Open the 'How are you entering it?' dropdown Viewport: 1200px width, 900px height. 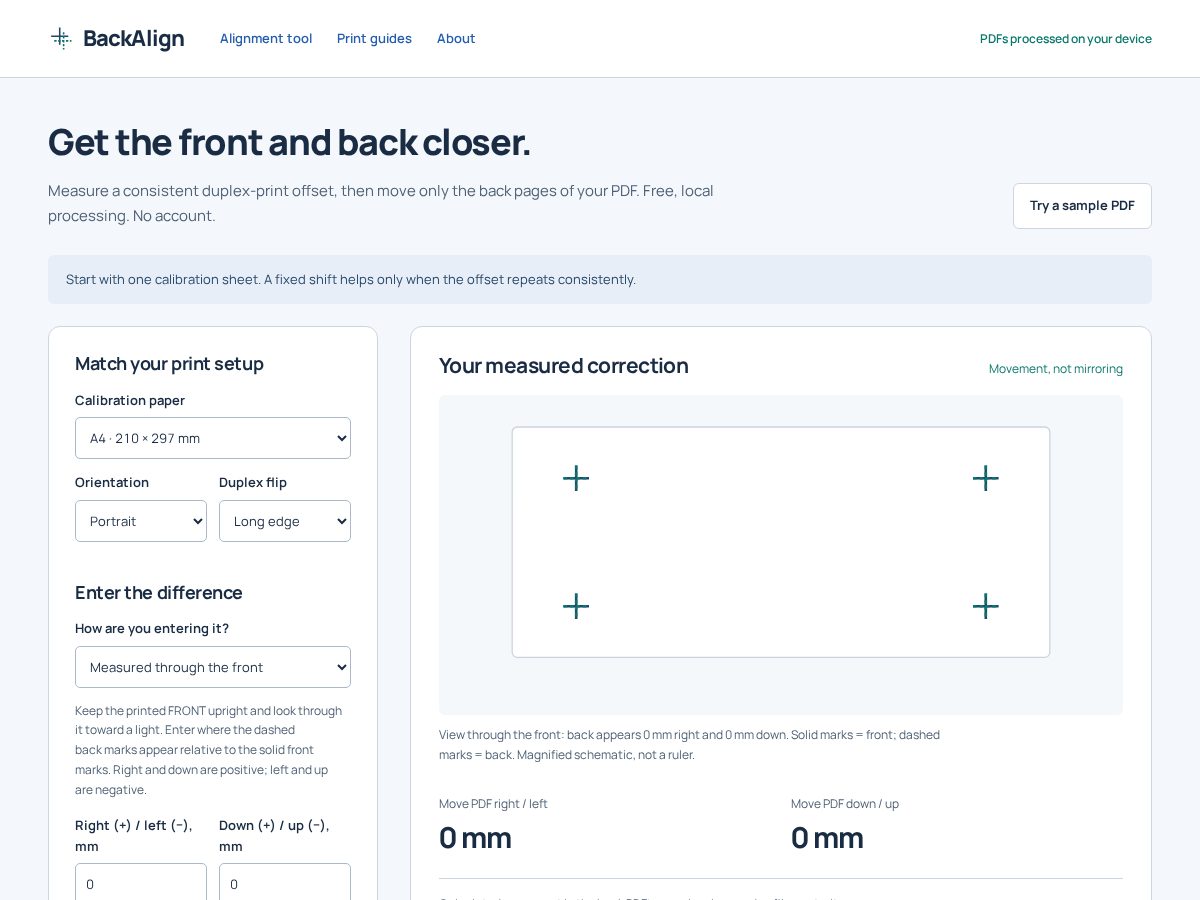point(213,667)
